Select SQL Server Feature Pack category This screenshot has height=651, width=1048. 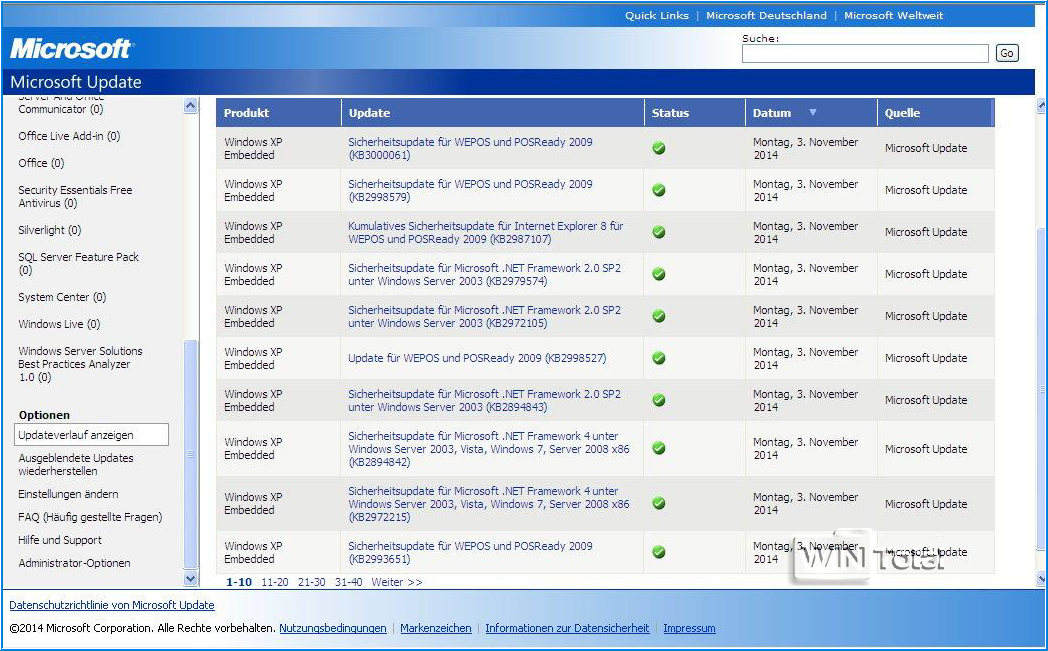pos(78,263)
